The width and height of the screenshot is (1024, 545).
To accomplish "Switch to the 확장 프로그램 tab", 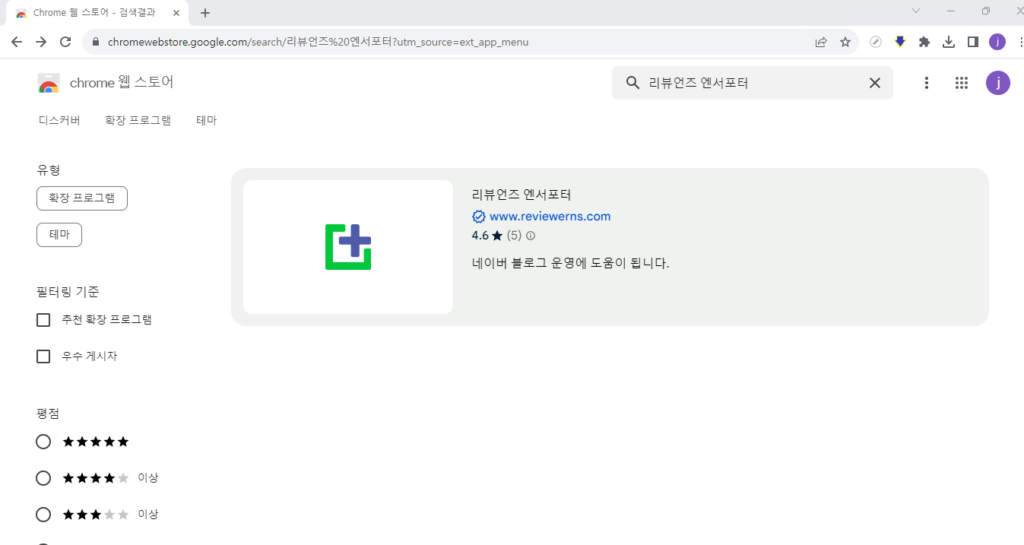I will [x=138, y=120].
